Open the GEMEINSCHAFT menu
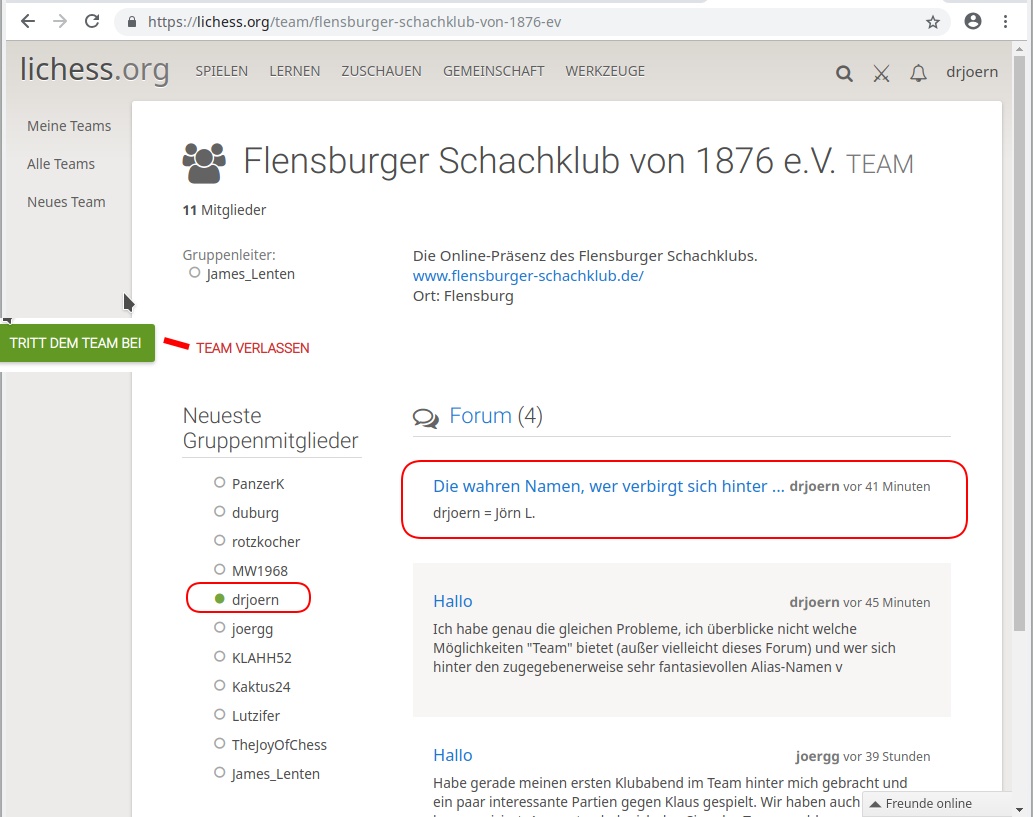 click(x=493, y=71)
